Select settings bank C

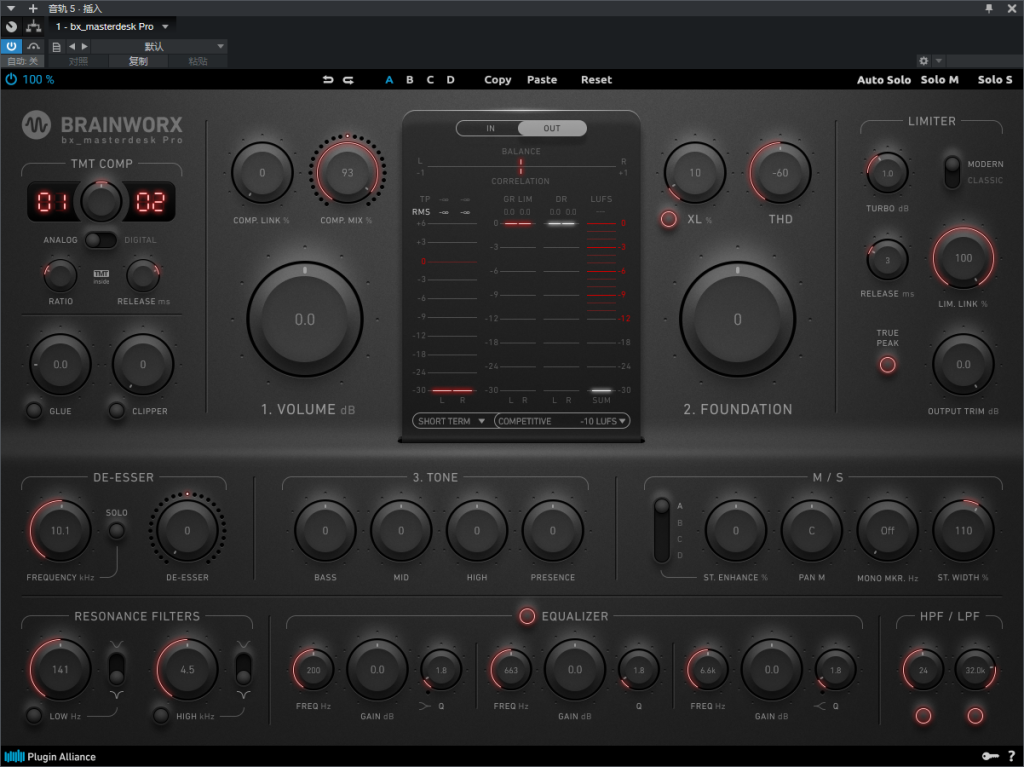coord(430,80)
